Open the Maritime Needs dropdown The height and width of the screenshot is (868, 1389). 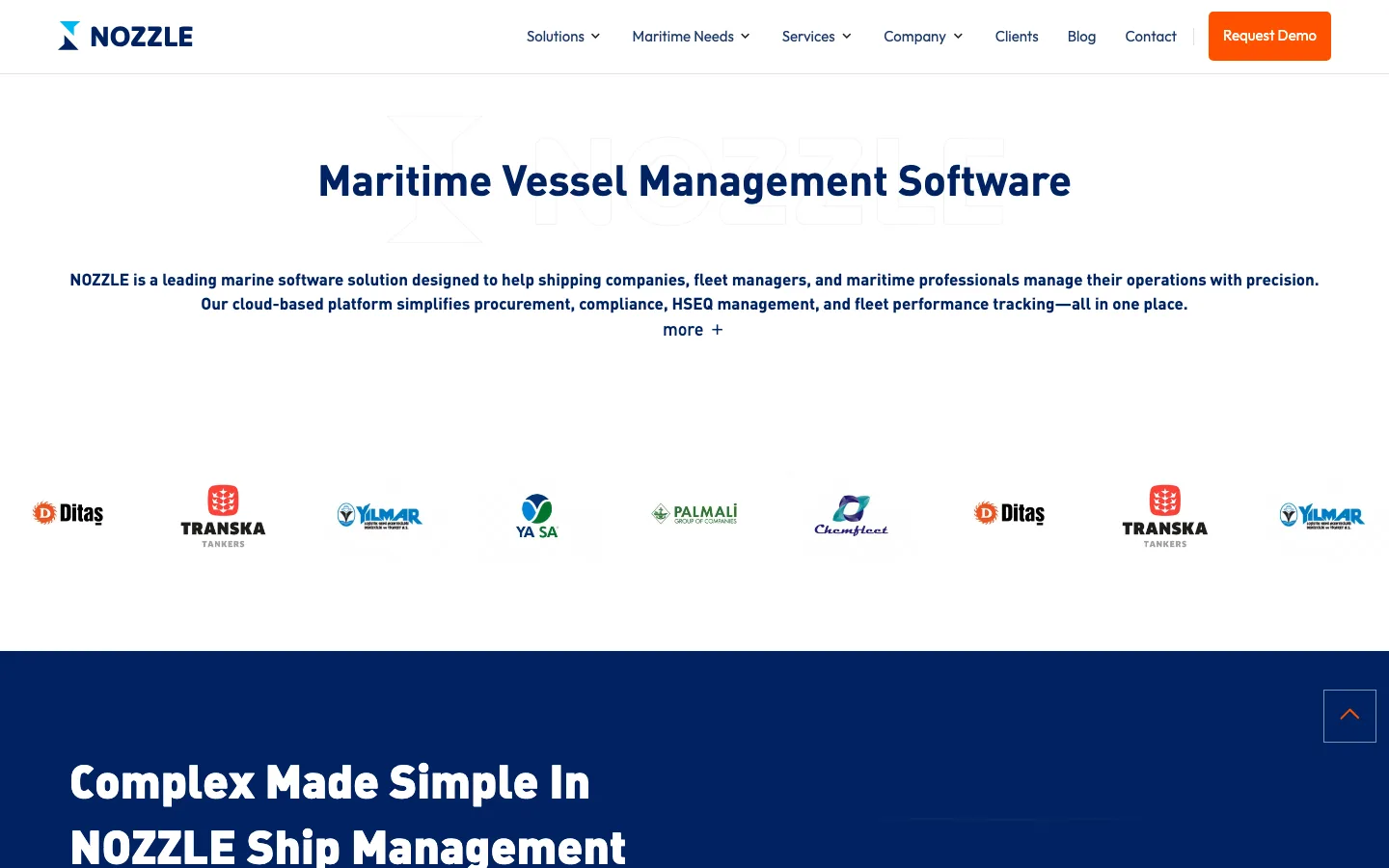pyautogui.click(x=691, y=37)
